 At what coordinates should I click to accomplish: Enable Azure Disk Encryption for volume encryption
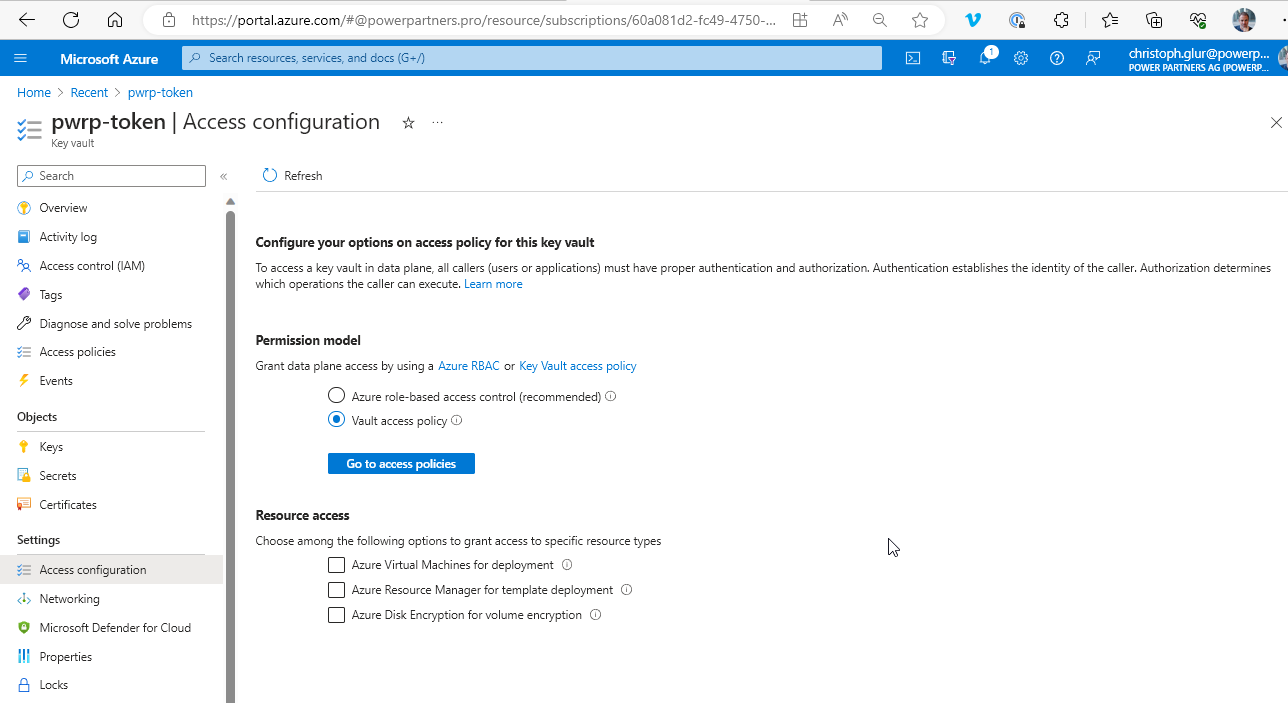[x=336, y=615]
